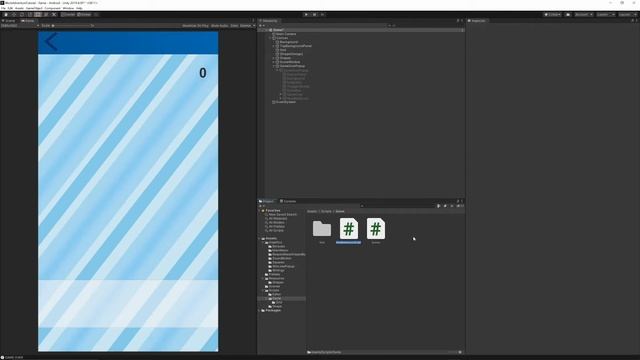640x360 pixels.
Task: Select EventSystem in Hierarchy
Action: tap(286, 102)
